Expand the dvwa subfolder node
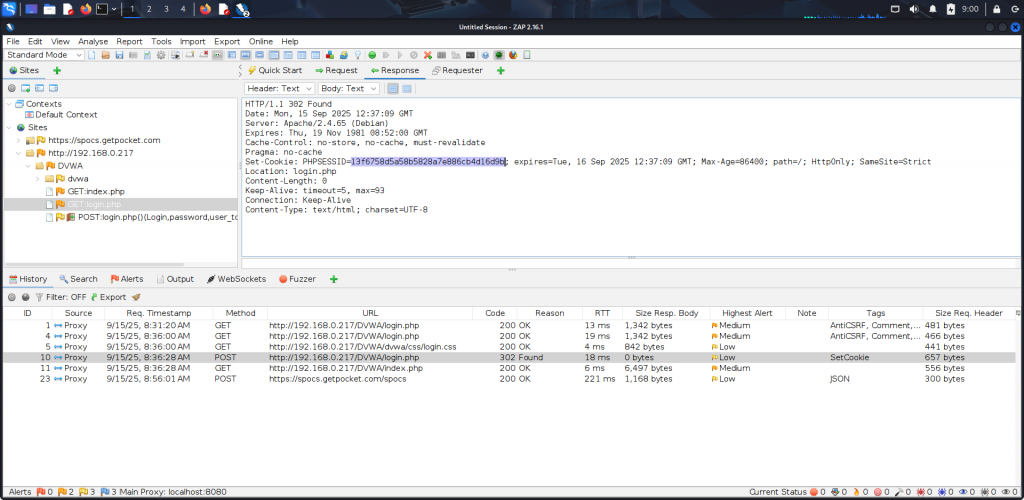The height and width of the screenshot is (500, 1024). tap(38, 179)
